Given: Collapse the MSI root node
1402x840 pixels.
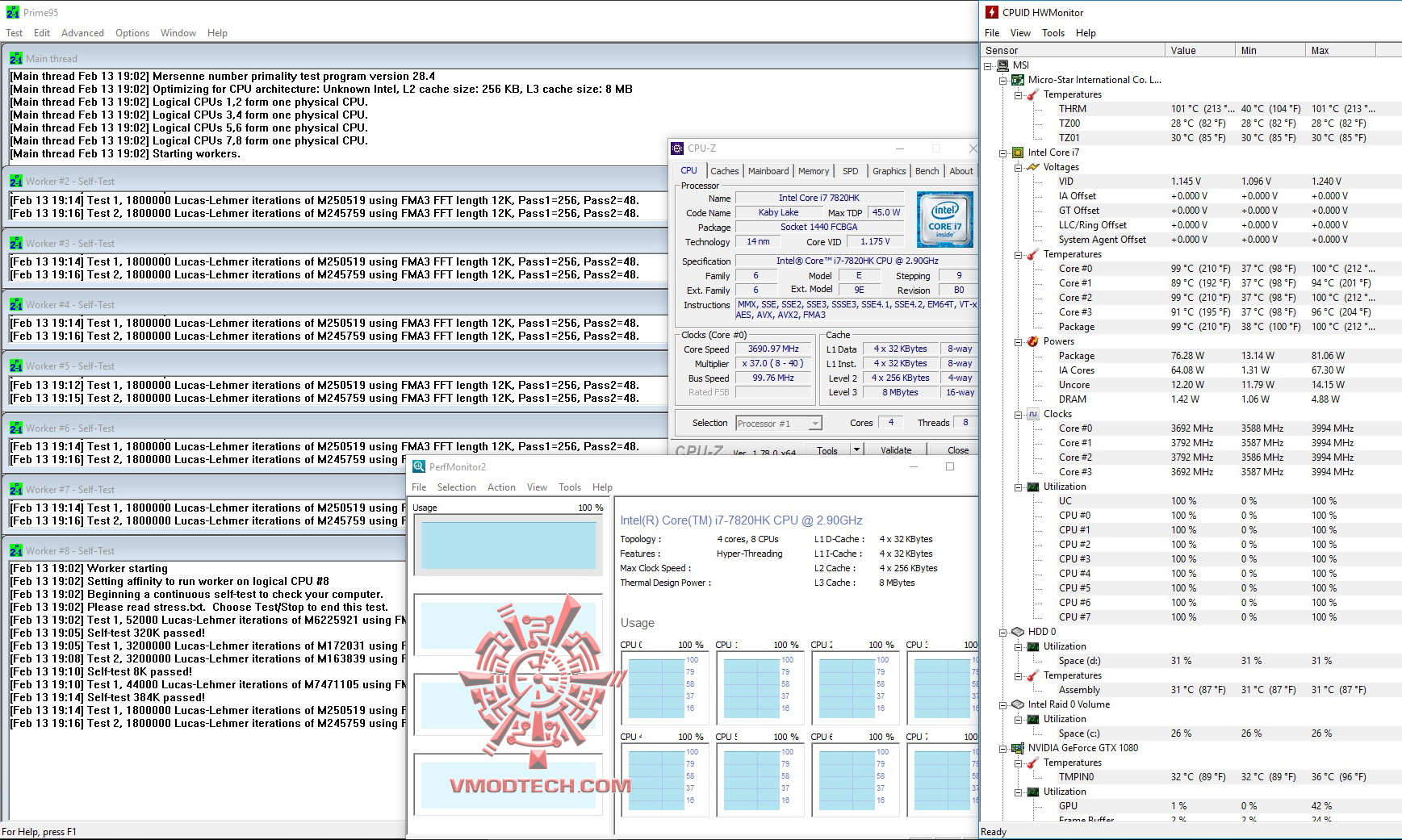Looking at the screenshot, I should pos(988,65).
